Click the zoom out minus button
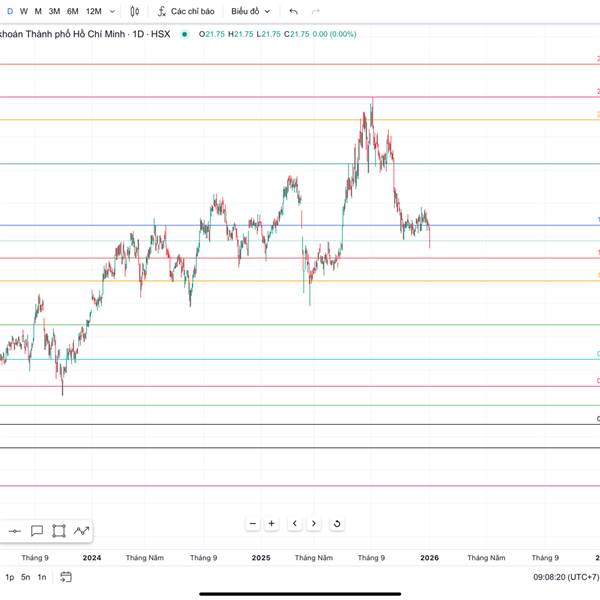This screenshot has width=600, height=600. [253, 523]
